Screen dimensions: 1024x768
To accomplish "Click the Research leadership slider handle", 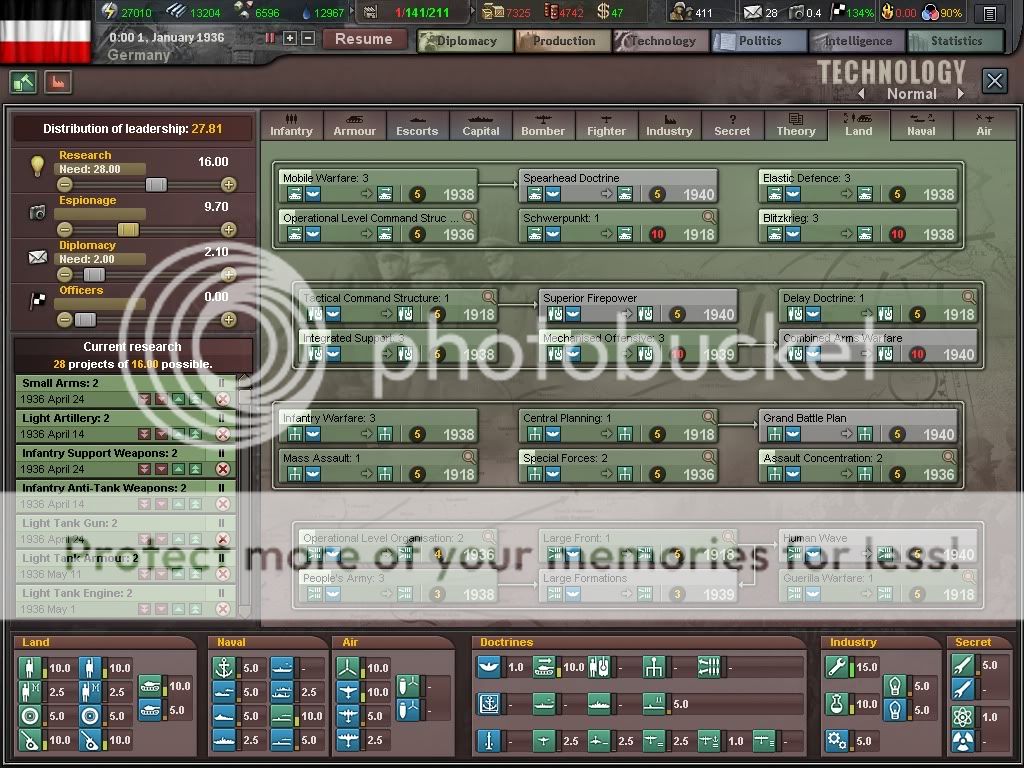I will [156, 185].
